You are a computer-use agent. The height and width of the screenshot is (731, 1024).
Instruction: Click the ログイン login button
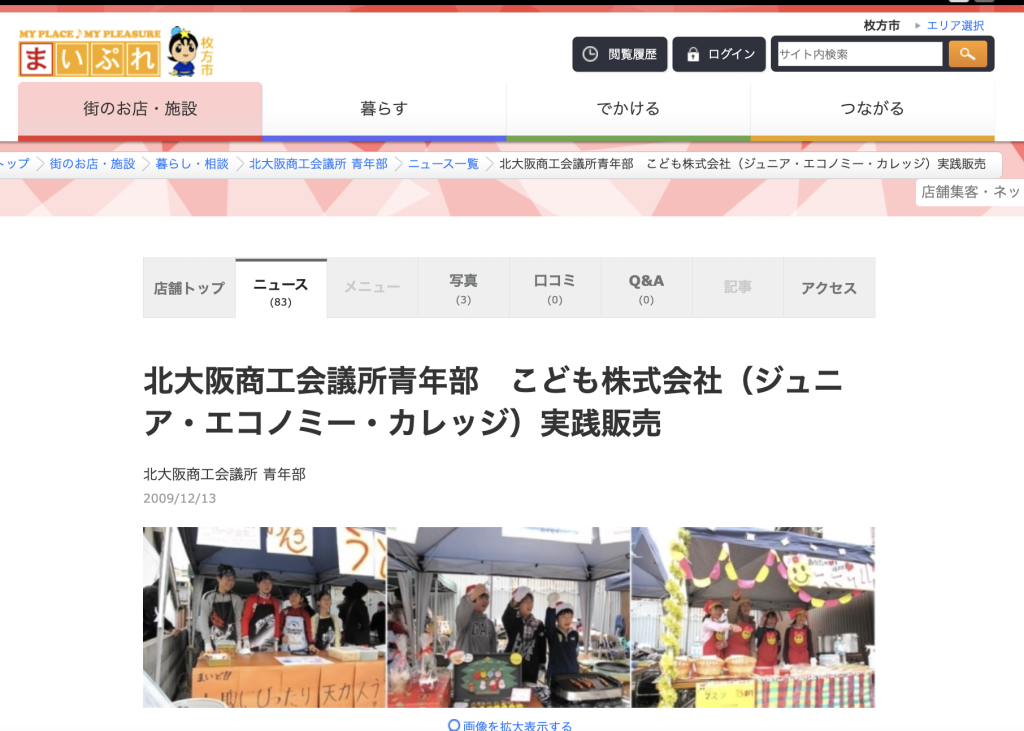[x=719, y=54]
